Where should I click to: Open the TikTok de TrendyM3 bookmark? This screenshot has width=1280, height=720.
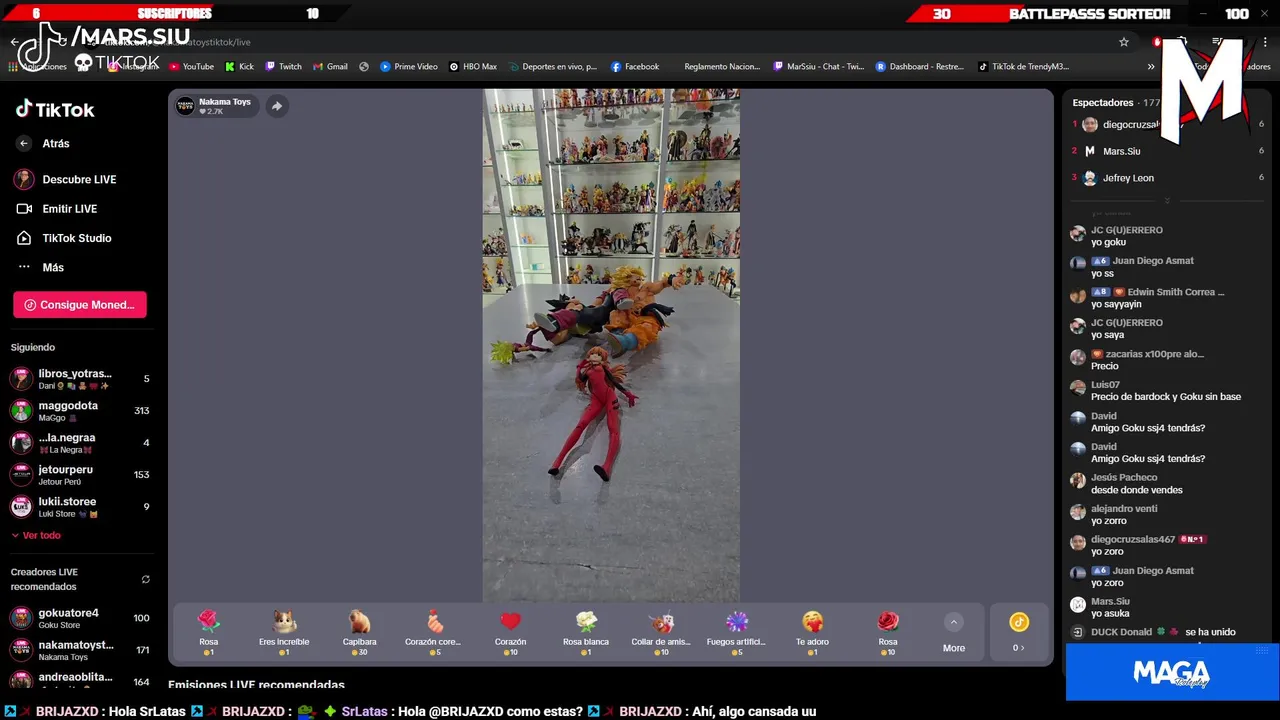coord(1023,67)
